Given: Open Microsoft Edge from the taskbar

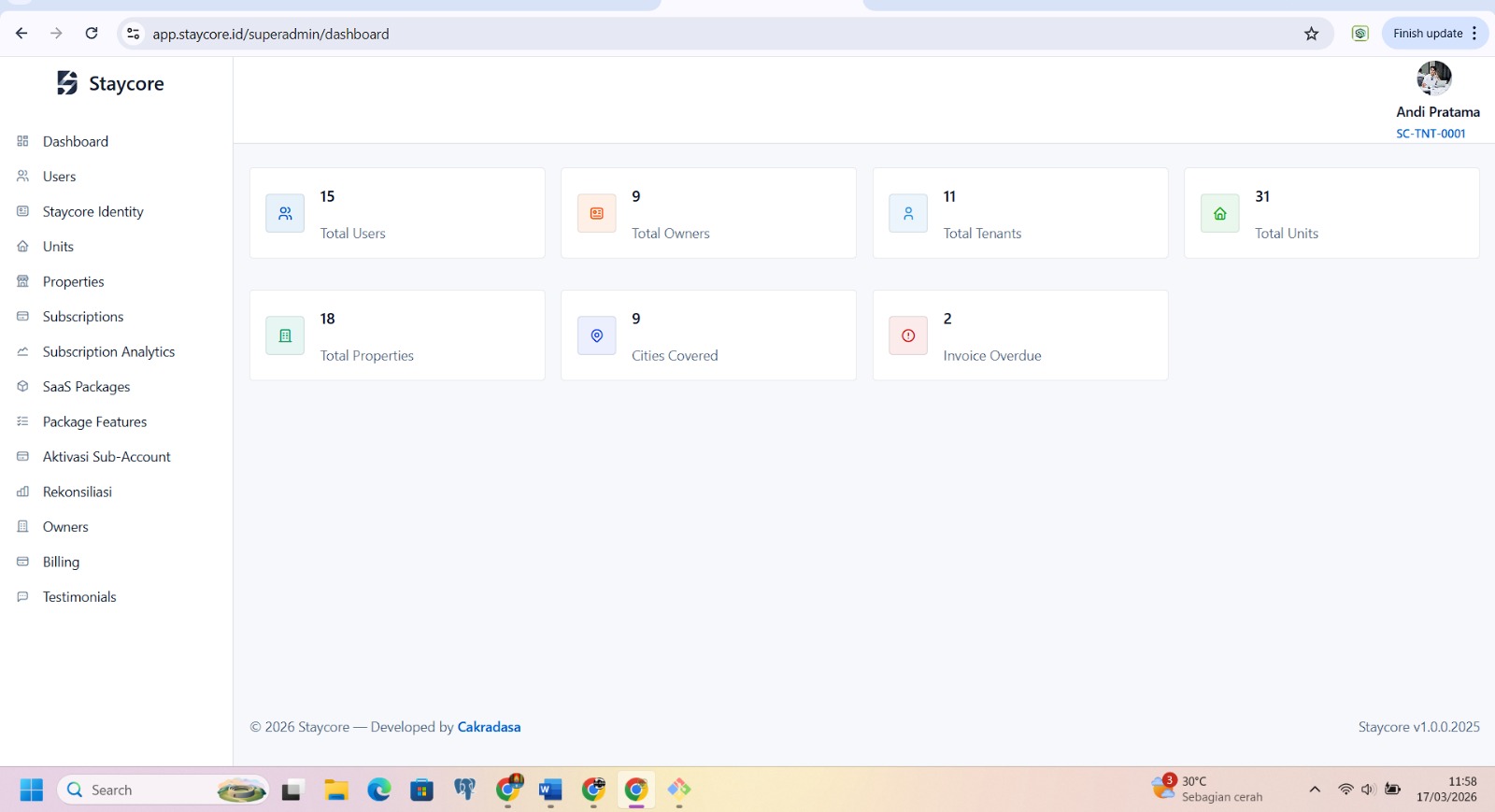Looking at the screenshot, I should click(379, 790).
